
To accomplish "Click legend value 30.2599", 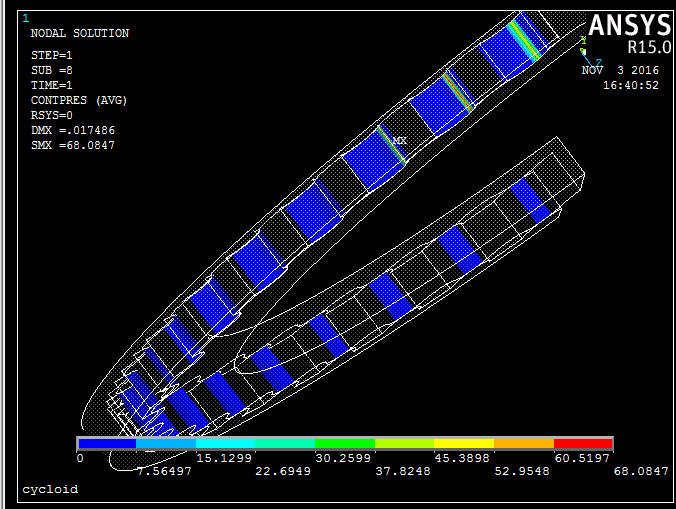I will coord(343,458).
